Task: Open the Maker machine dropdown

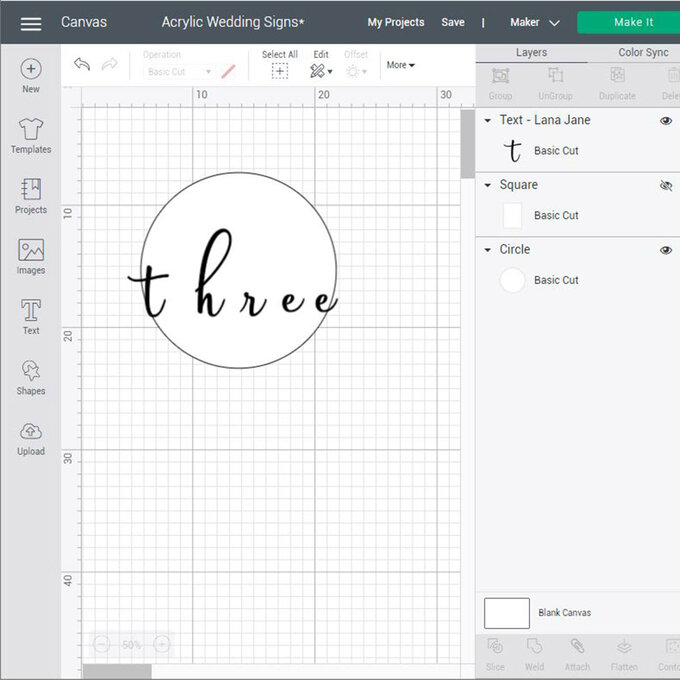Action: coord(534,23)
